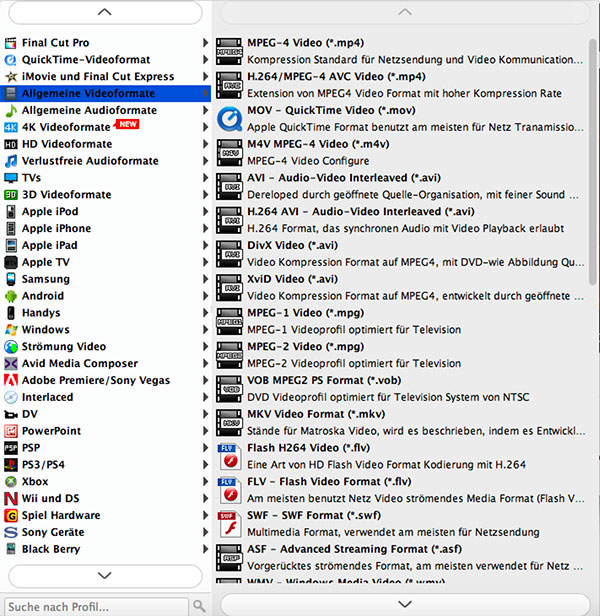Choose ASF Advanced Streaming Format entry

(401, 558)
